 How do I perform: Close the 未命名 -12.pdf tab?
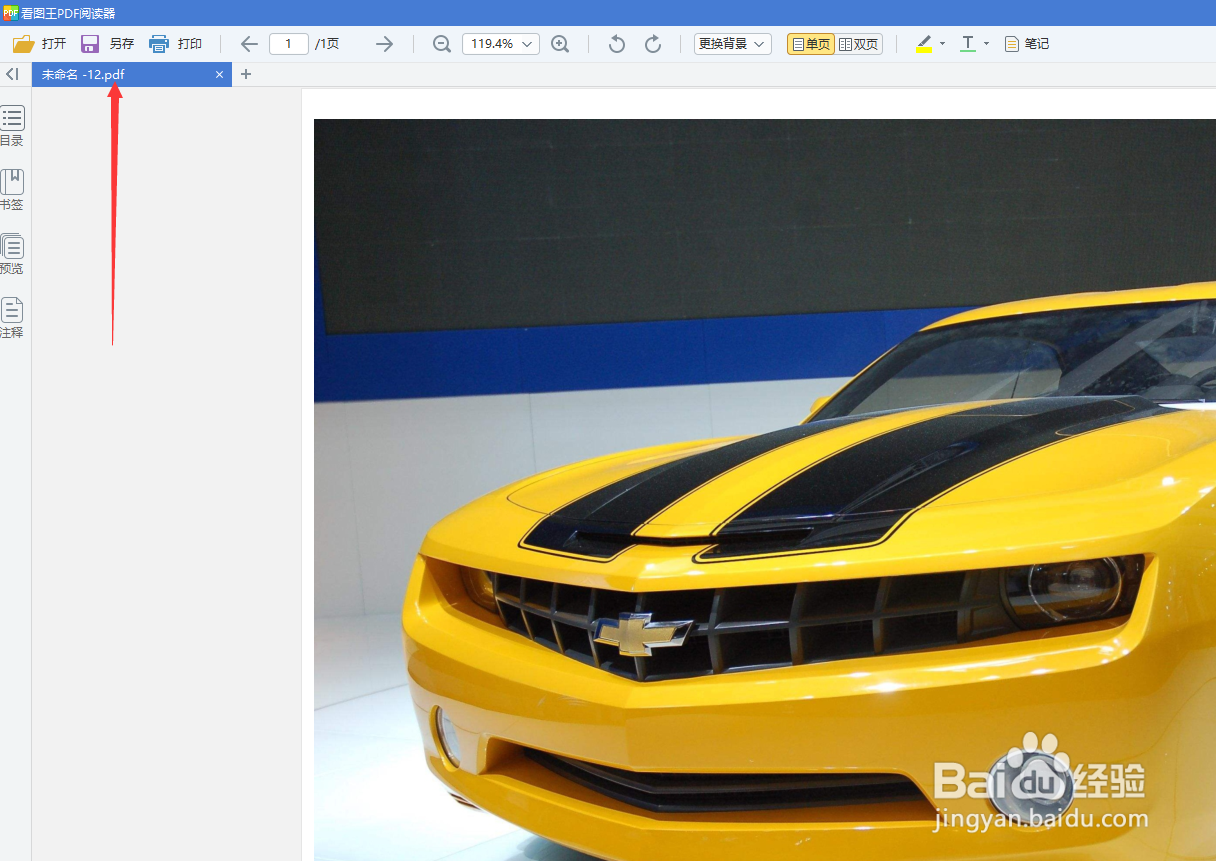coord(220,75)
